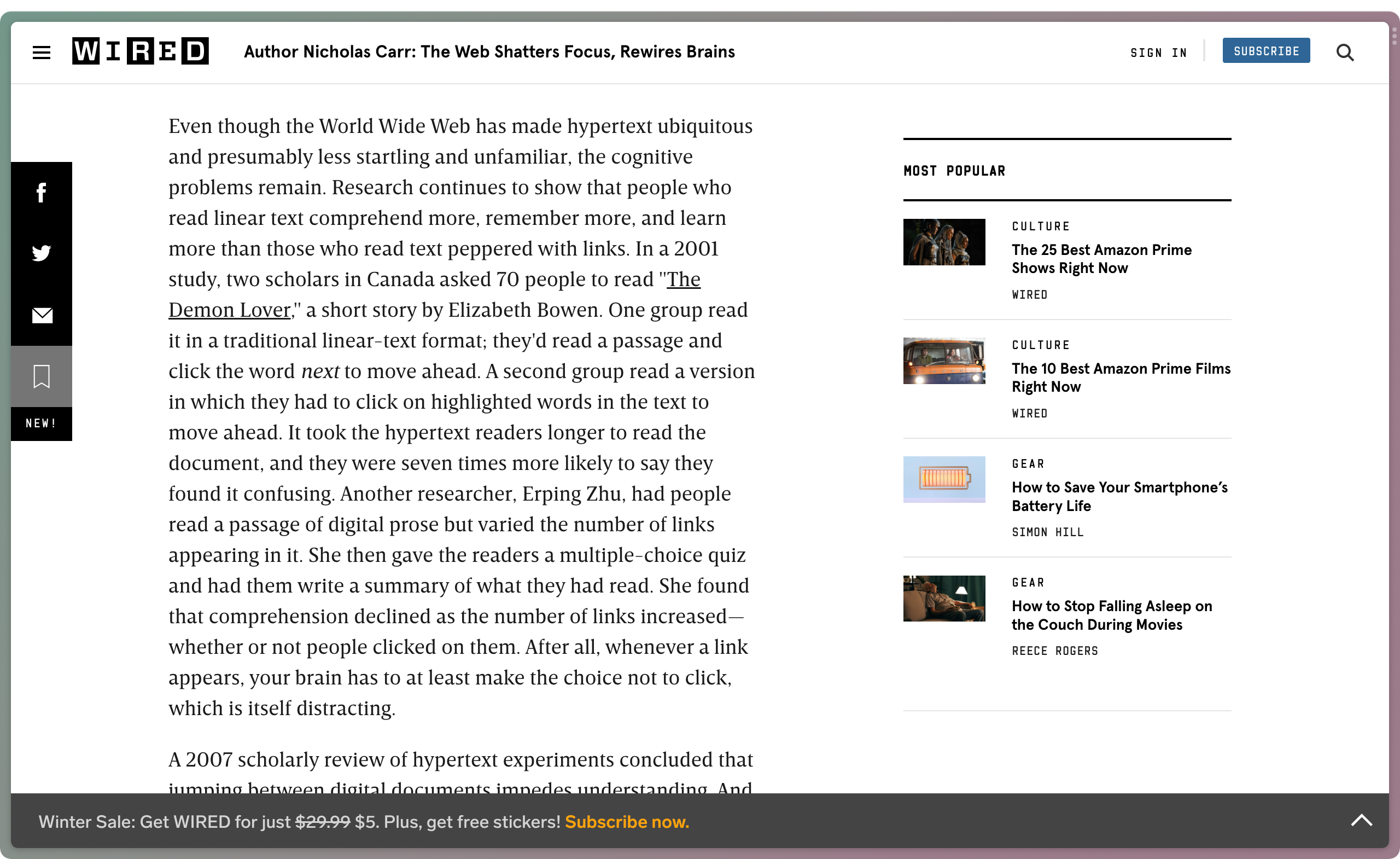Select the CULTURE category tab
1400x859 pixels.
pyautogui.click(x=1039, y=226)
